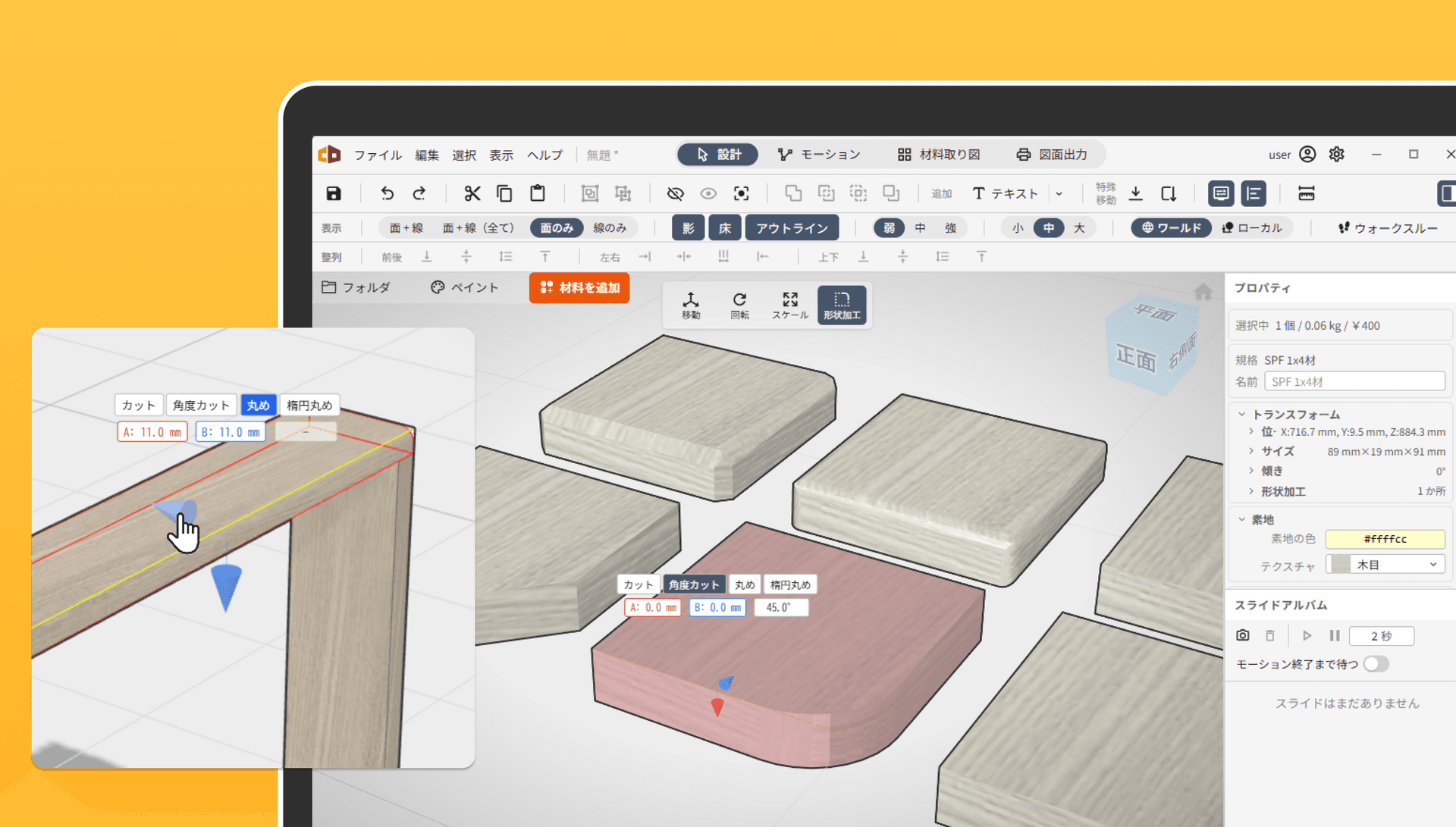Expand the 形状加工 property row
1456x827 pixels.
[x=1251, y=491]
